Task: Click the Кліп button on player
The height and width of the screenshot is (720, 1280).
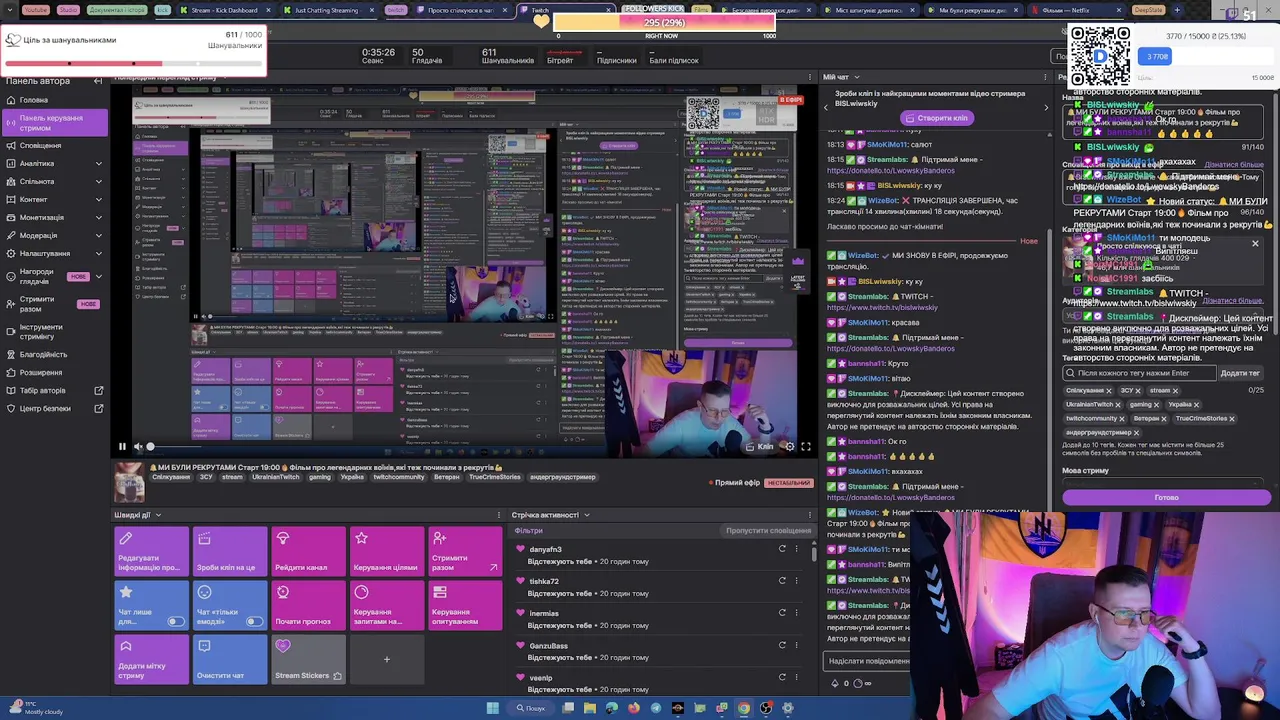Action: (760, 447)
